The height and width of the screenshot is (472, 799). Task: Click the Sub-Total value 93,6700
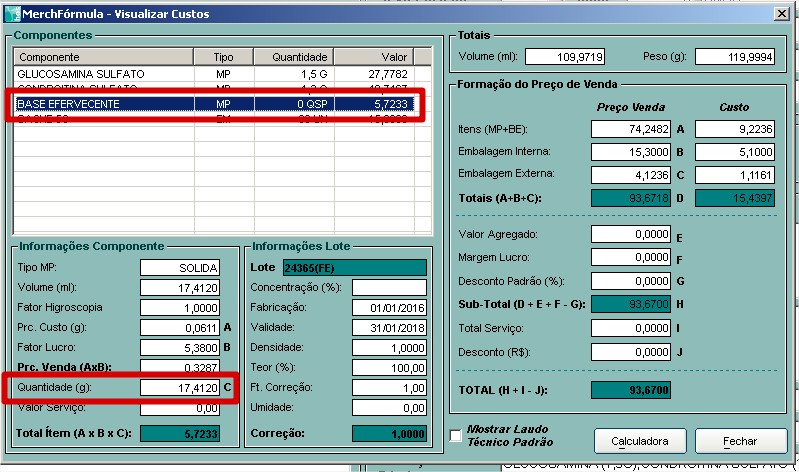pos(631,304)
